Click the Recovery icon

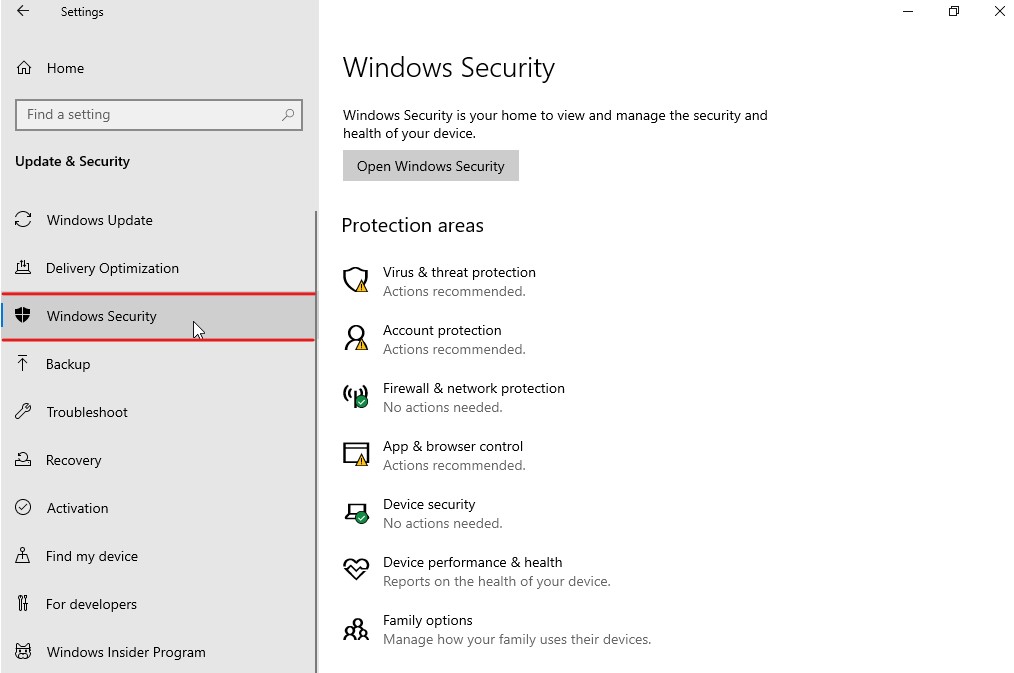pyautogui.click(x=23, y=460)
